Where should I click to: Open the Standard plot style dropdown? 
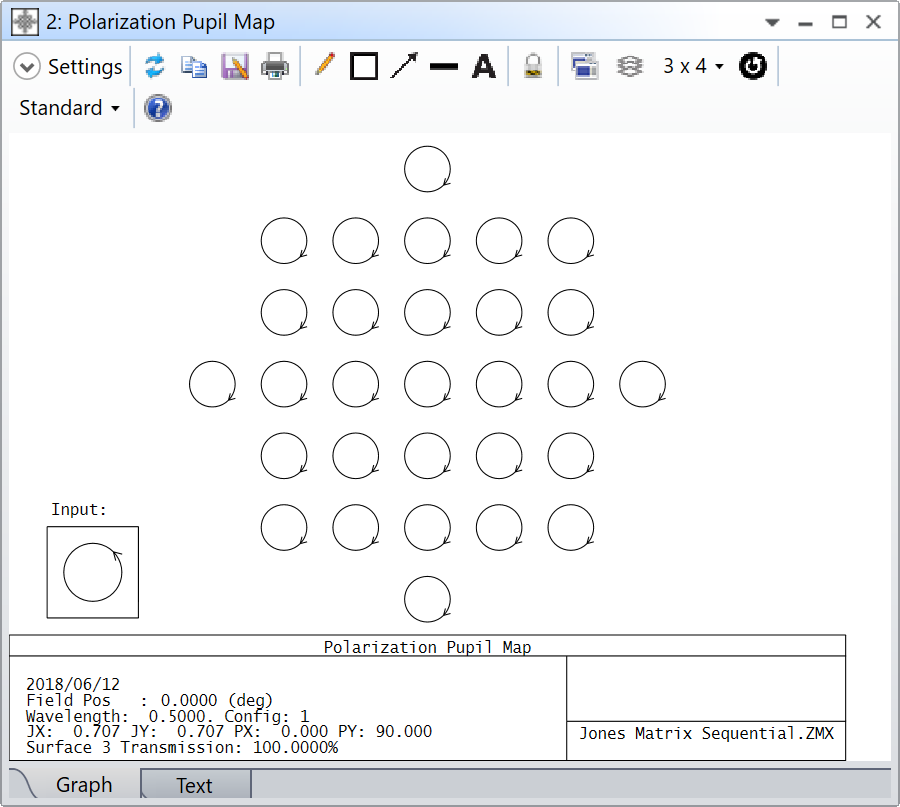click(66, 108)
